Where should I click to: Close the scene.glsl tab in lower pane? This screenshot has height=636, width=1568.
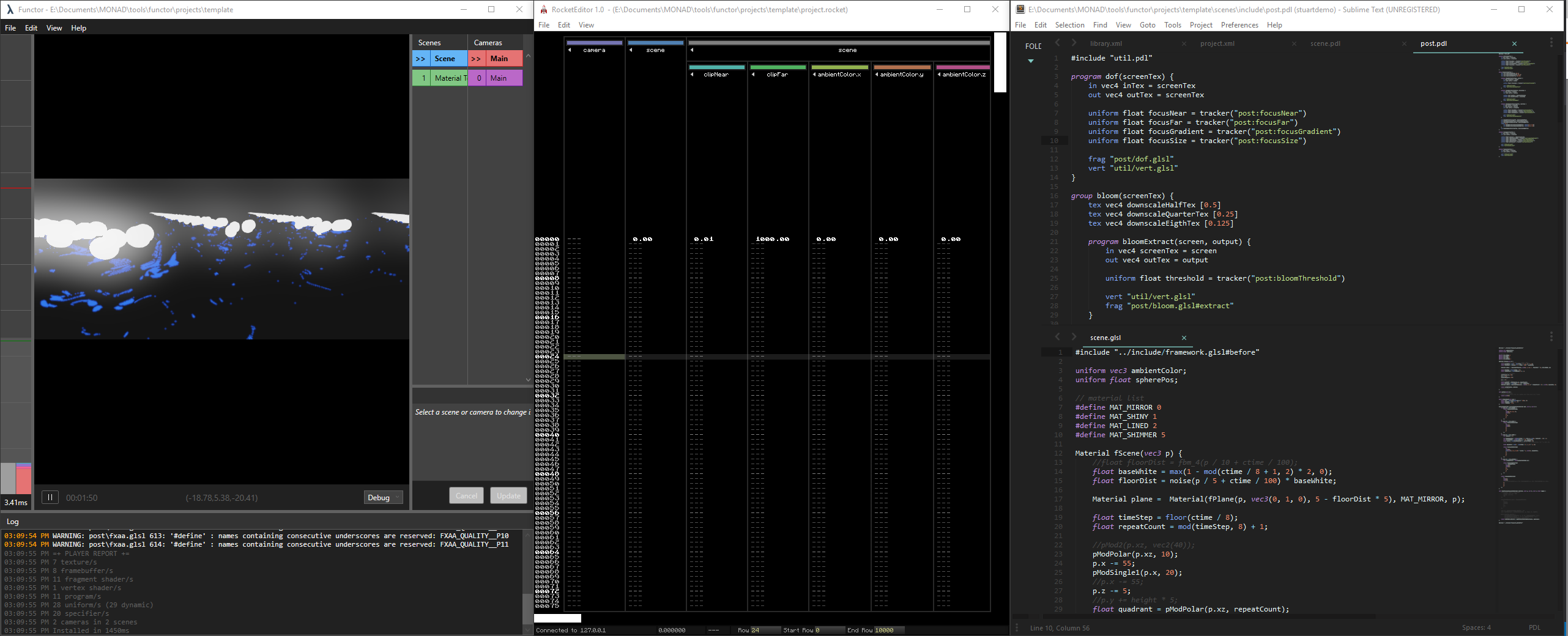tap(1184, 338)
